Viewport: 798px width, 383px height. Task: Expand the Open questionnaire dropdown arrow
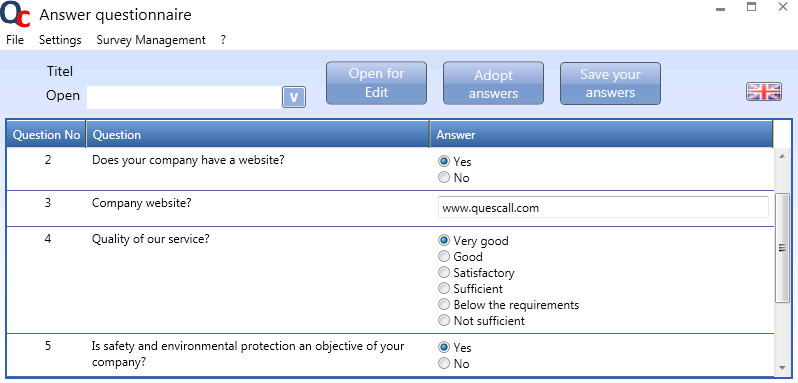(294, 97)
